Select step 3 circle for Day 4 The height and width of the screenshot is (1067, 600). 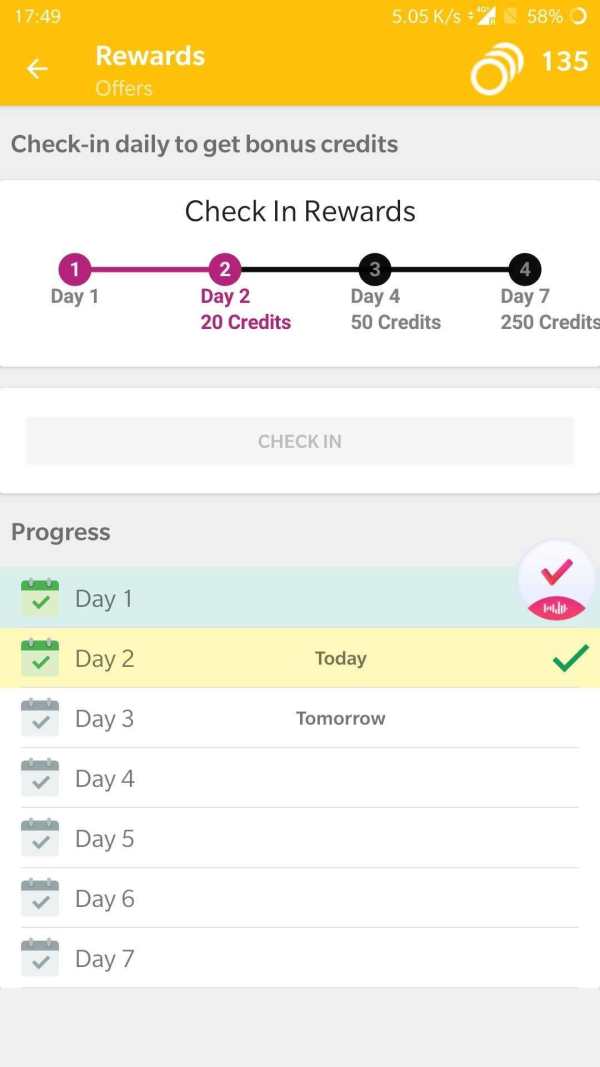(x=375, y=269)
